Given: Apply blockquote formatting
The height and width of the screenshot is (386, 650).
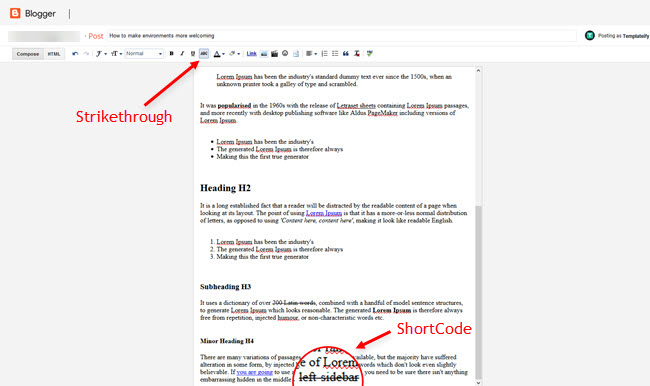Looking at the screenshot, I should pos(346,53).
